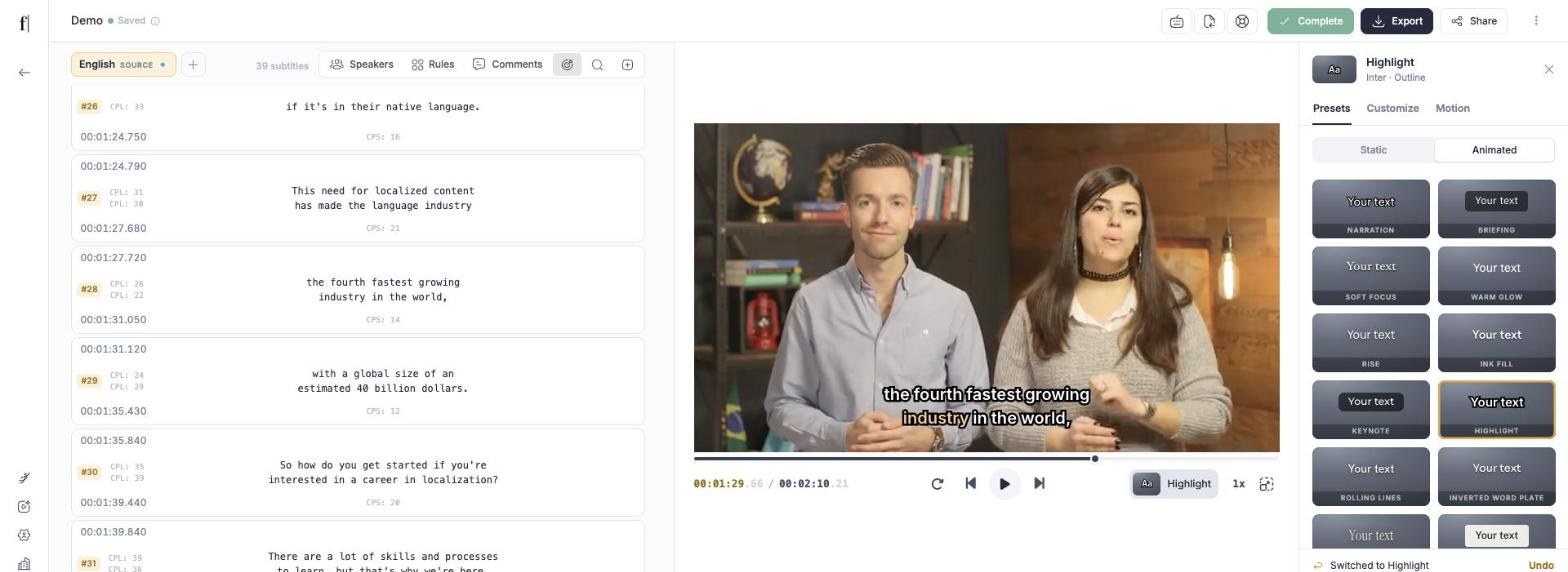Select subtitle #28 'the fourth fastest growing'
The height and width of the screenshot is (572, 1568).
(x=383, y=283)
